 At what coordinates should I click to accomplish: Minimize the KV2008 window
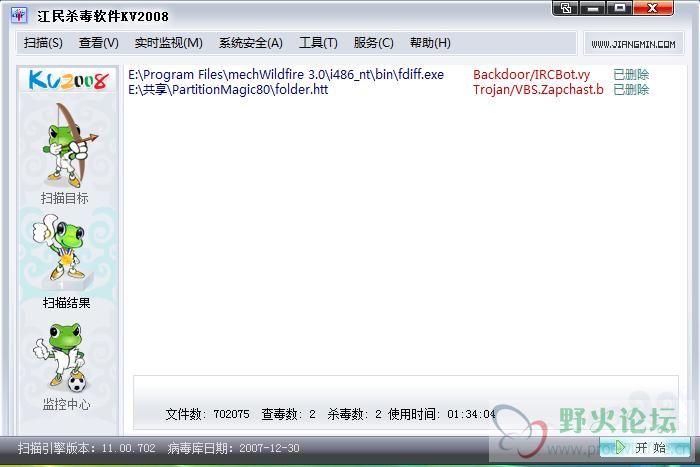tap(592, 8)
